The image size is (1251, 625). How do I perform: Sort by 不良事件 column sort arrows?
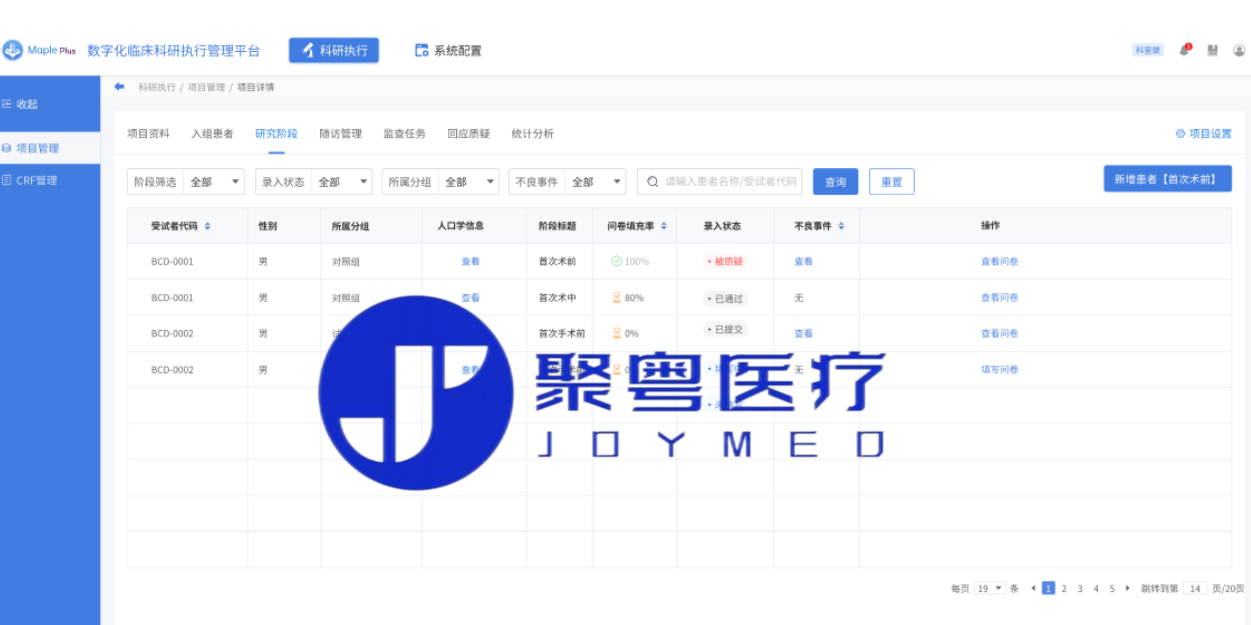(x=841, y=226)
